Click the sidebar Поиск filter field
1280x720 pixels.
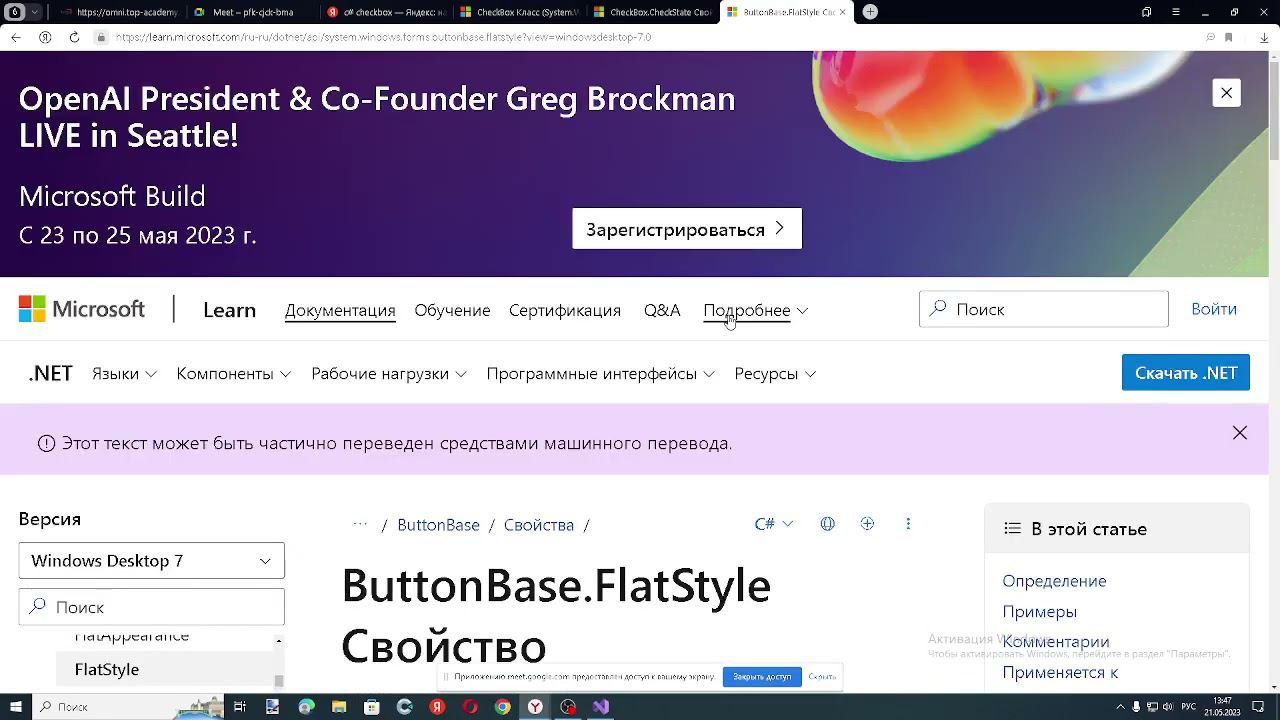pos(152,607)
